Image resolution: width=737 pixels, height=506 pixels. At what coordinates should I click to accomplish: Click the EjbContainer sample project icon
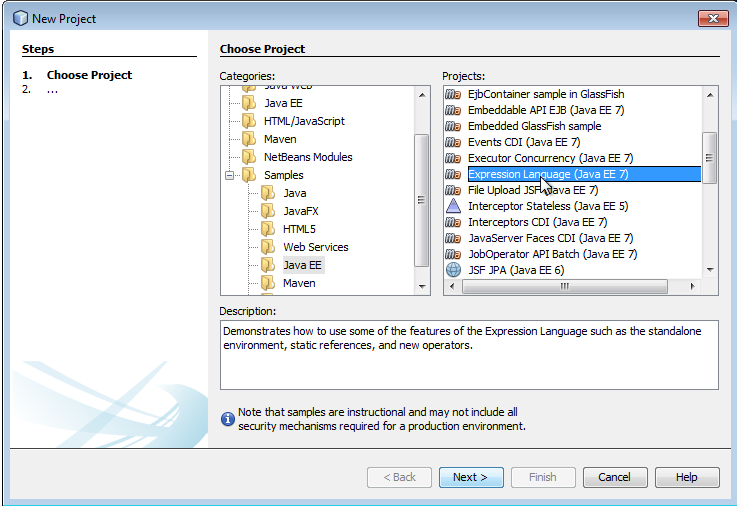point(453,94)
